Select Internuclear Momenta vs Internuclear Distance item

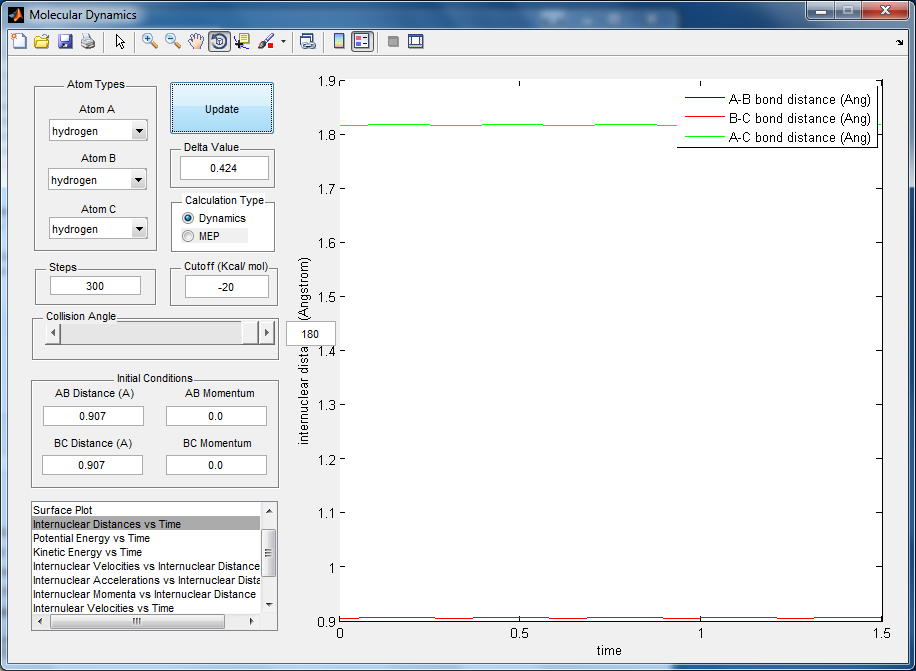(144, 594)
